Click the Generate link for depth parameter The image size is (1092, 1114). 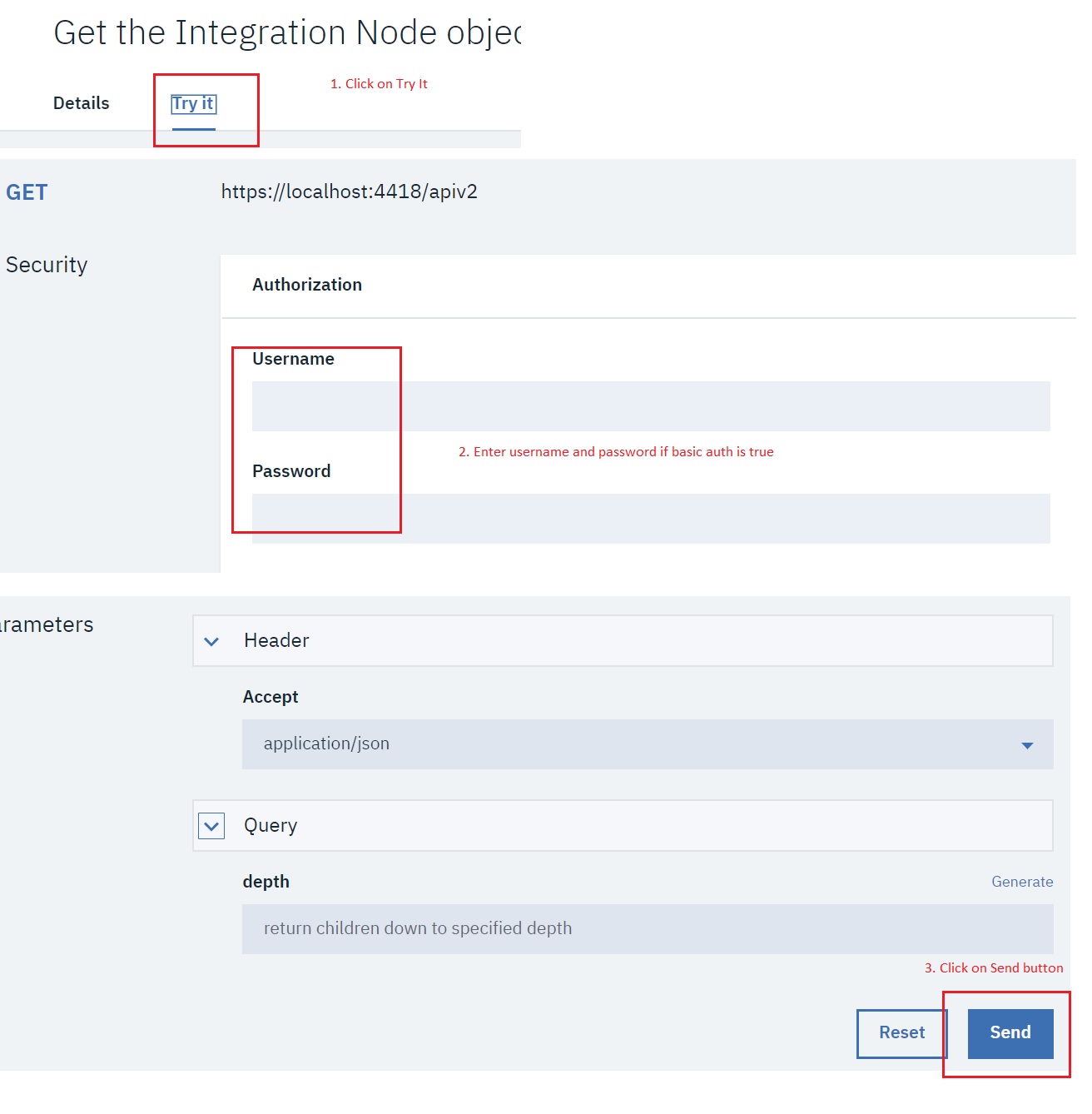tap(1022, 881)
